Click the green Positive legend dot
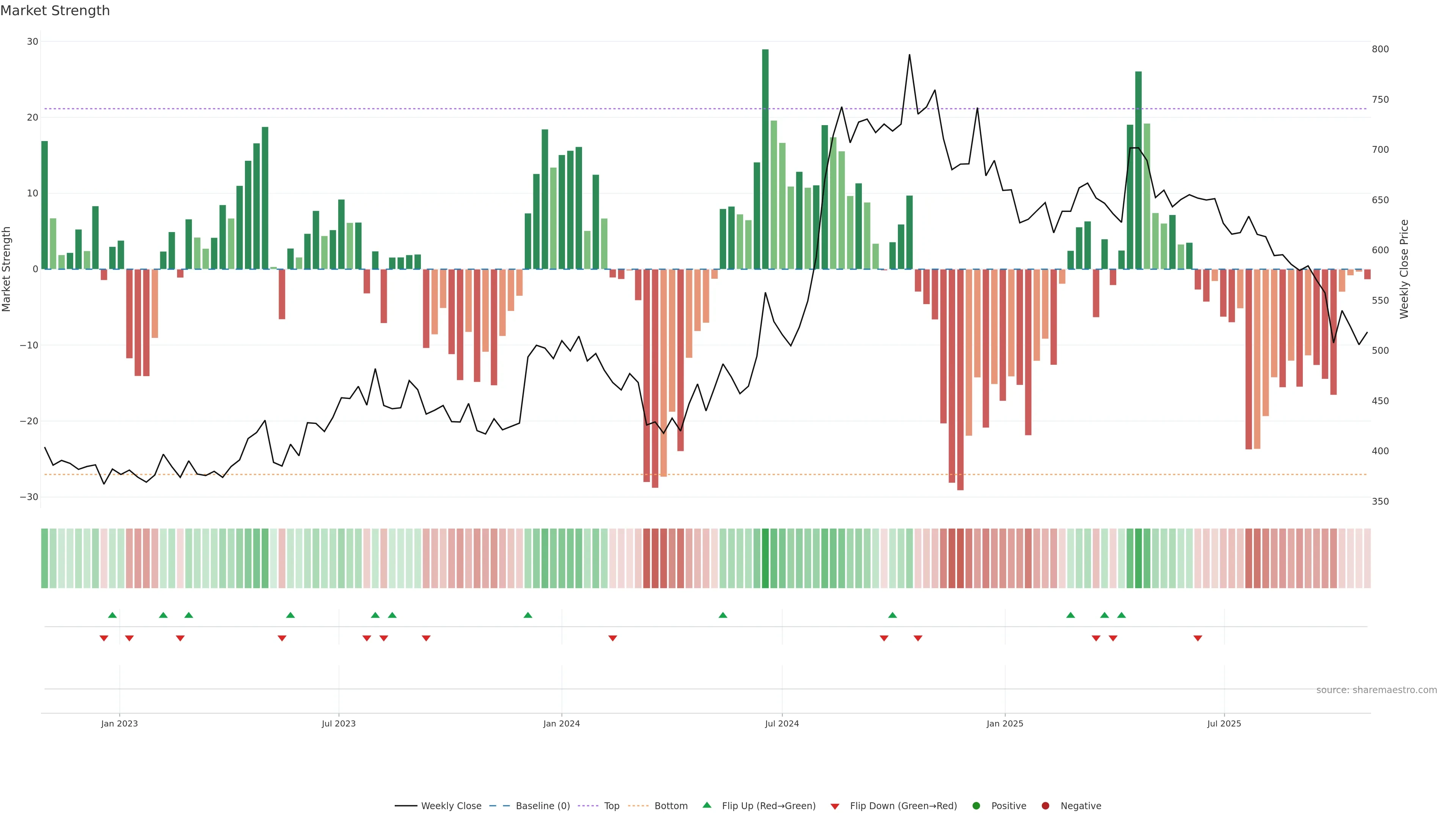The height and width of the screenshot is (819, 1456). coord(976,806)
